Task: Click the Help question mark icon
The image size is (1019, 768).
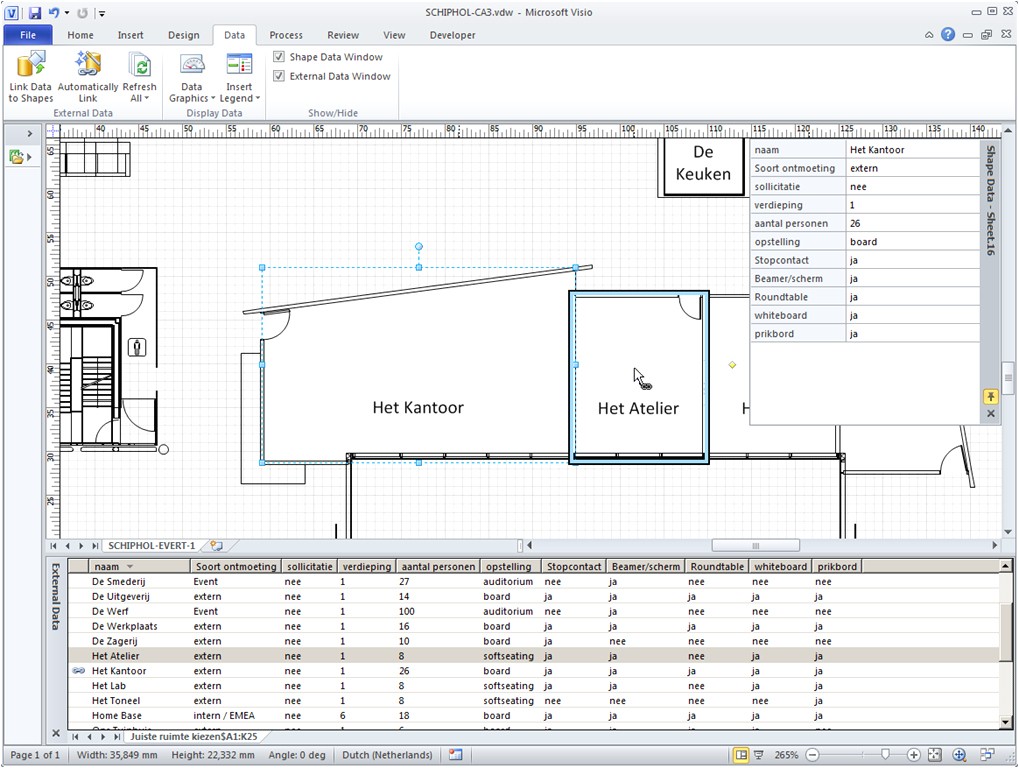Action: [948, 35]
